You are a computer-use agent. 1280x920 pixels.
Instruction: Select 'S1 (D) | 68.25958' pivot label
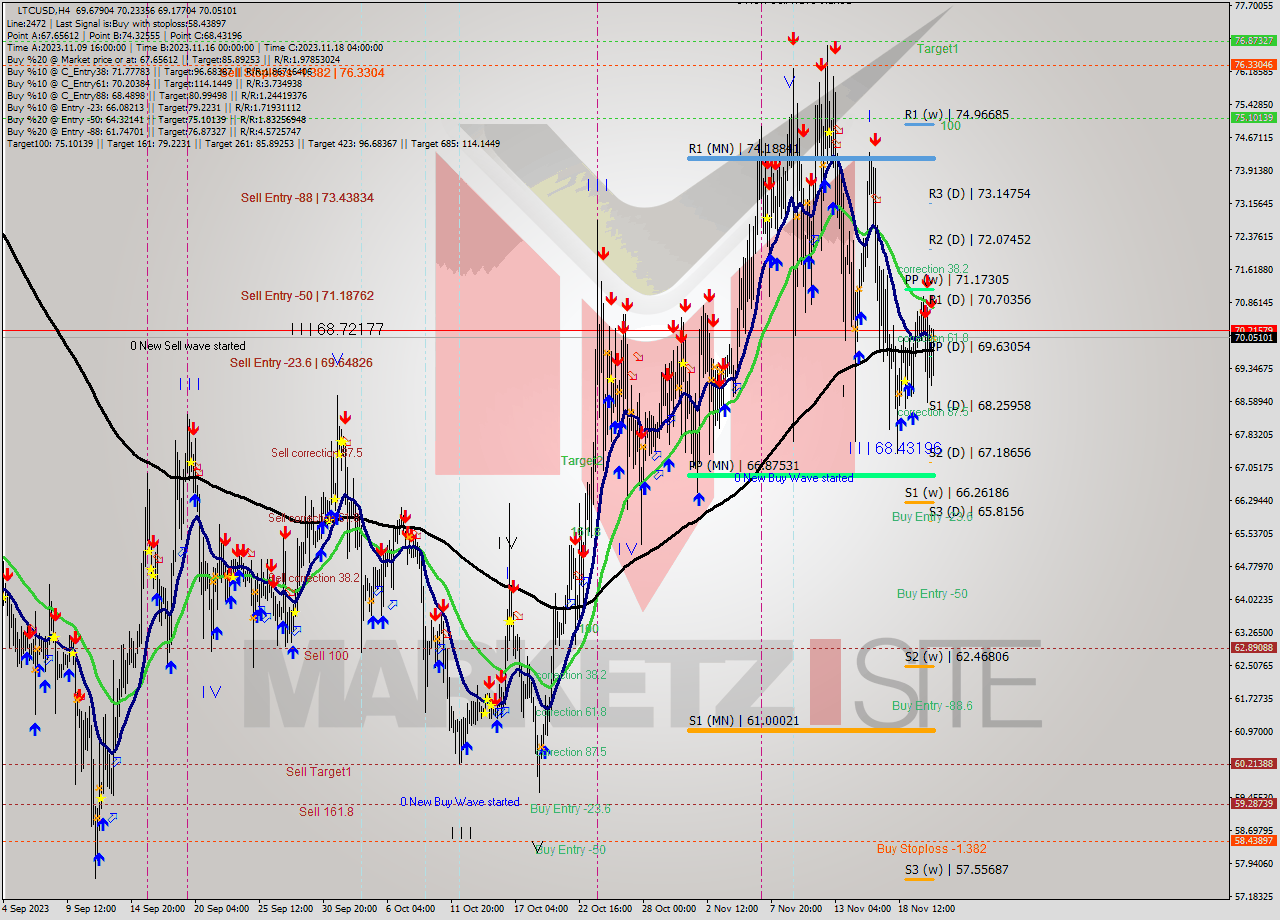(x=979, y=406)
